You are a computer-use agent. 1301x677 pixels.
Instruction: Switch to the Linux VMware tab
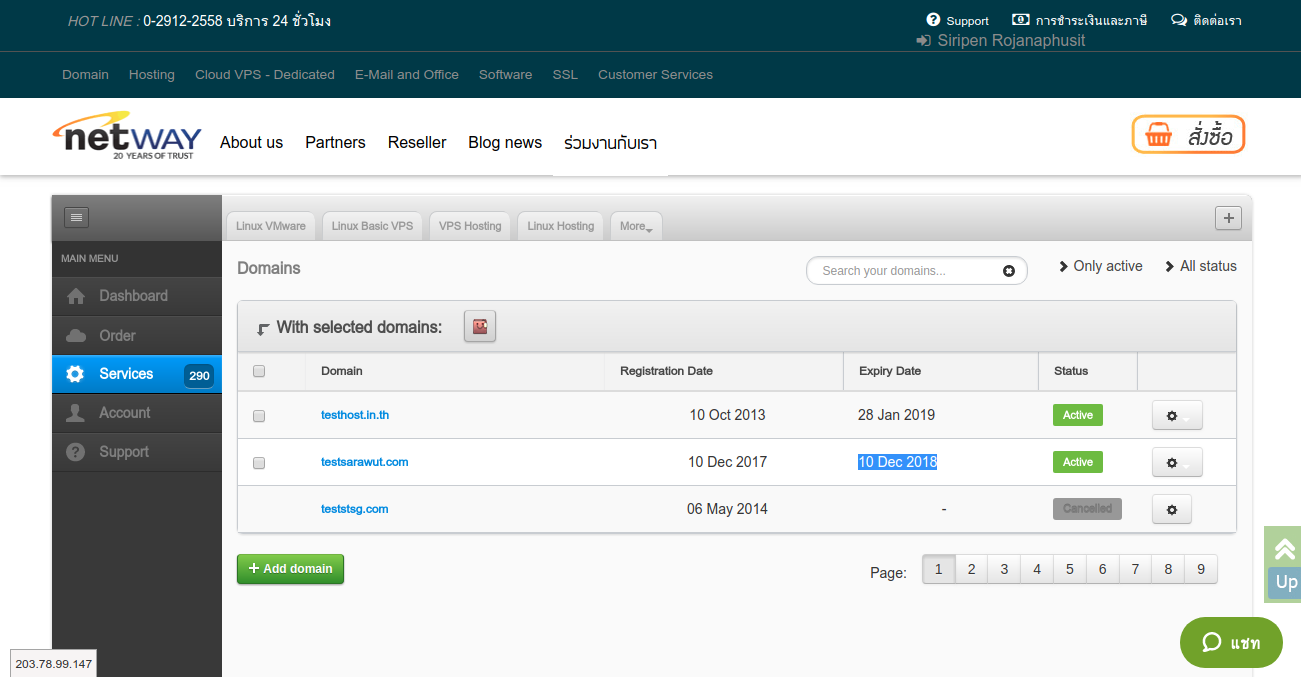[271, 226]
